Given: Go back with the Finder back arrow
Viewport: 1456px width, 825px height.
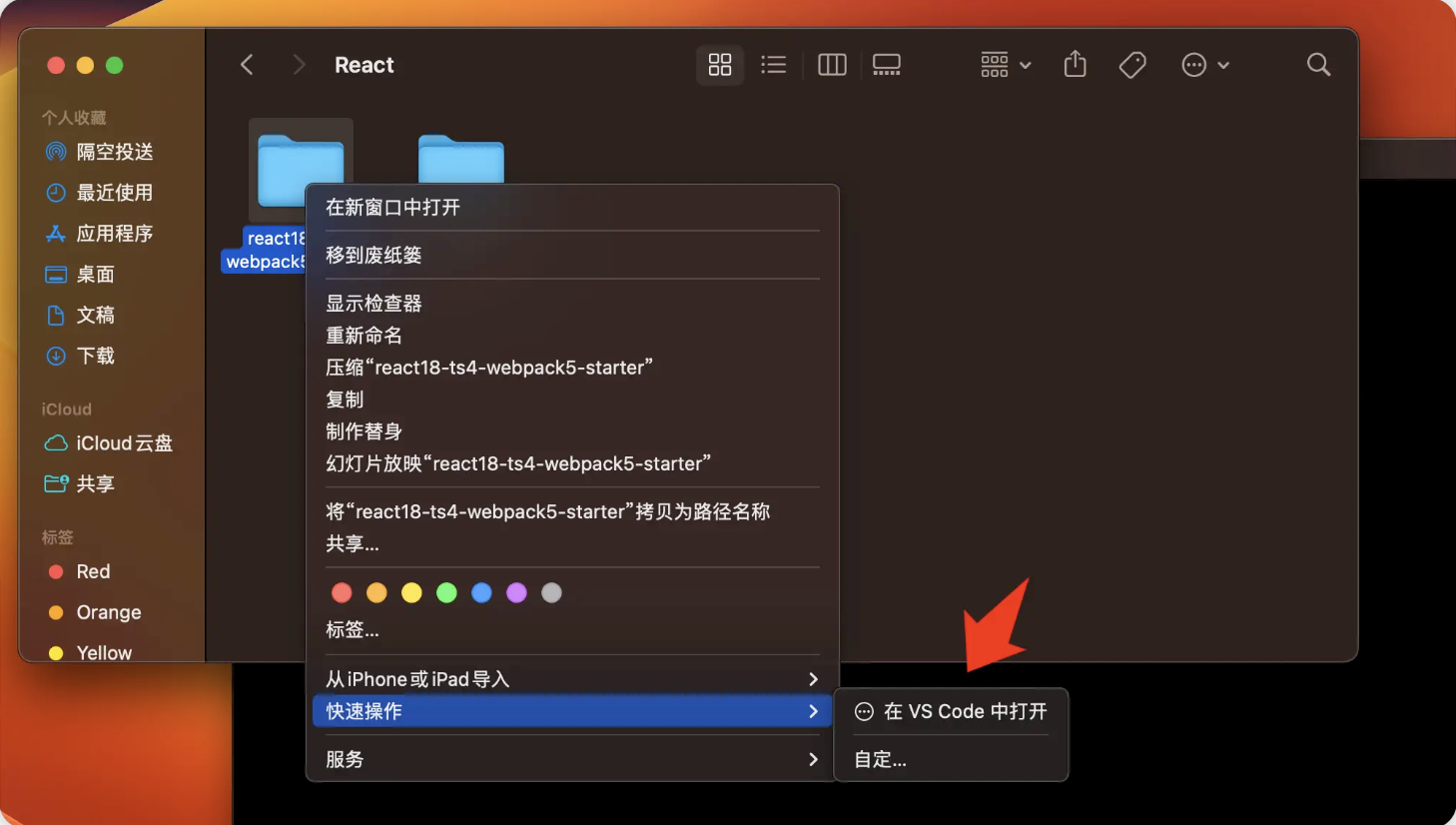Looking at the screenshot, I should point(247,65).
